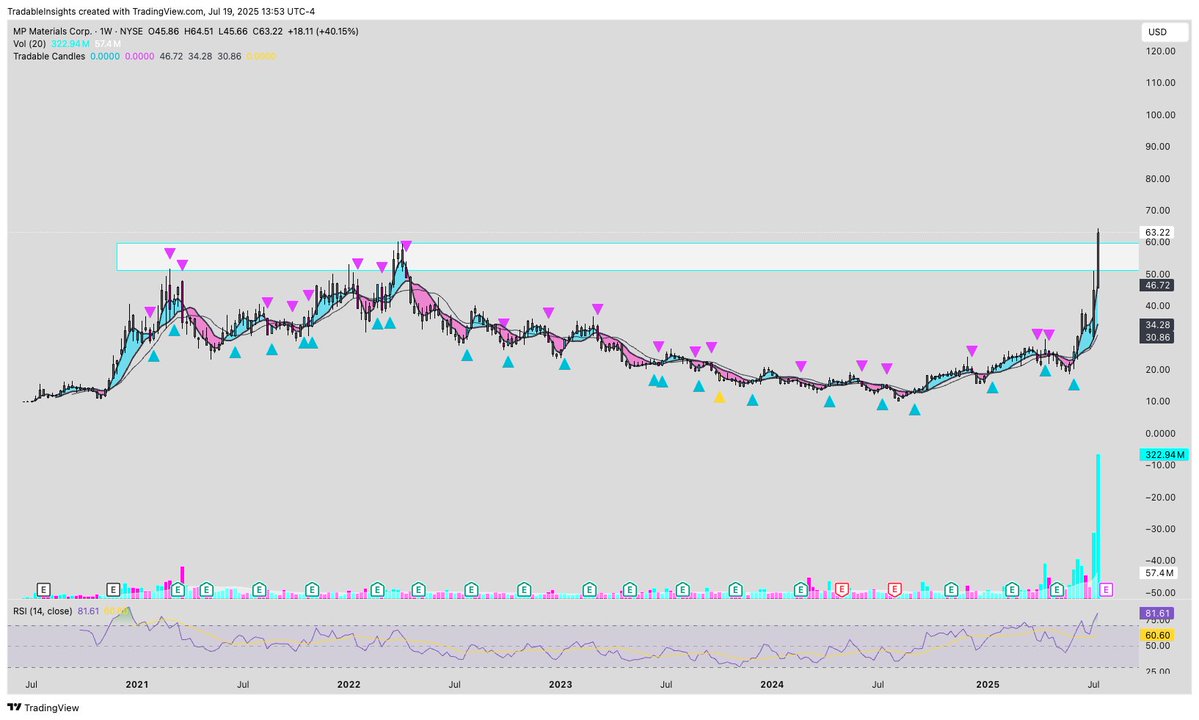Select the Tradable Candles indicator legend
1199x720 pixels.
pyautogui.click(x=145, y=57)
